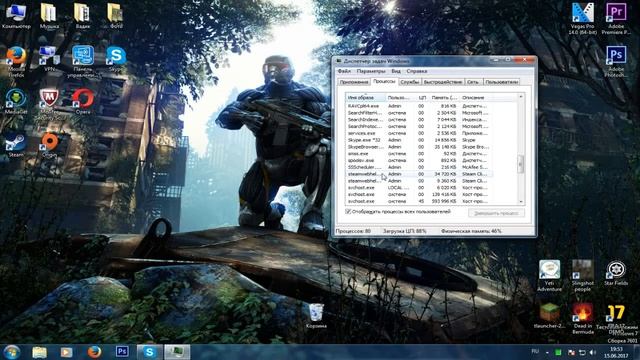This screenshot has height=360, width=640.
Task: Launch Opera browser from desktop
Action: coord(83,101)
